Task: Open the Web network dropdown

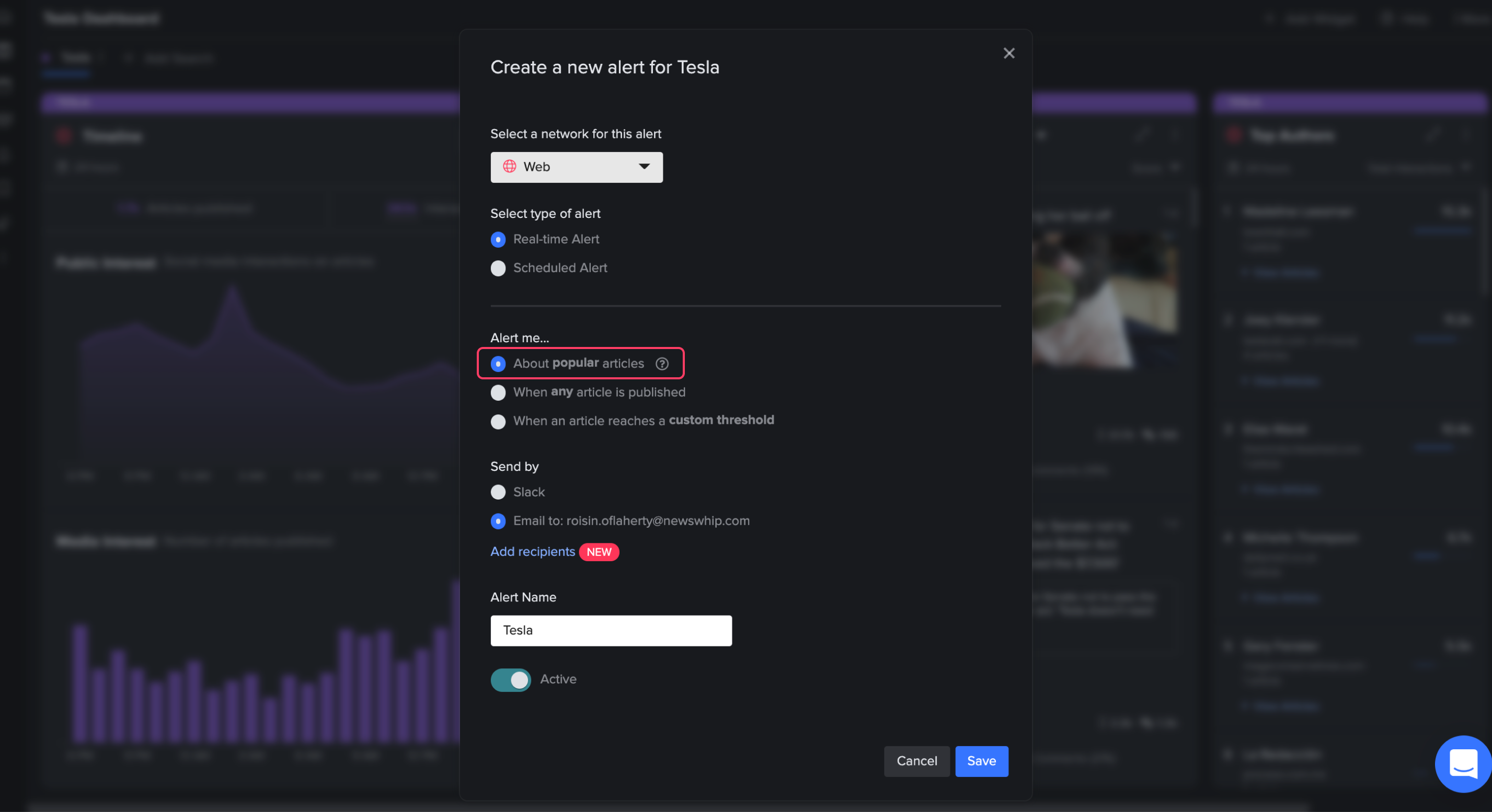Action: 576,167
